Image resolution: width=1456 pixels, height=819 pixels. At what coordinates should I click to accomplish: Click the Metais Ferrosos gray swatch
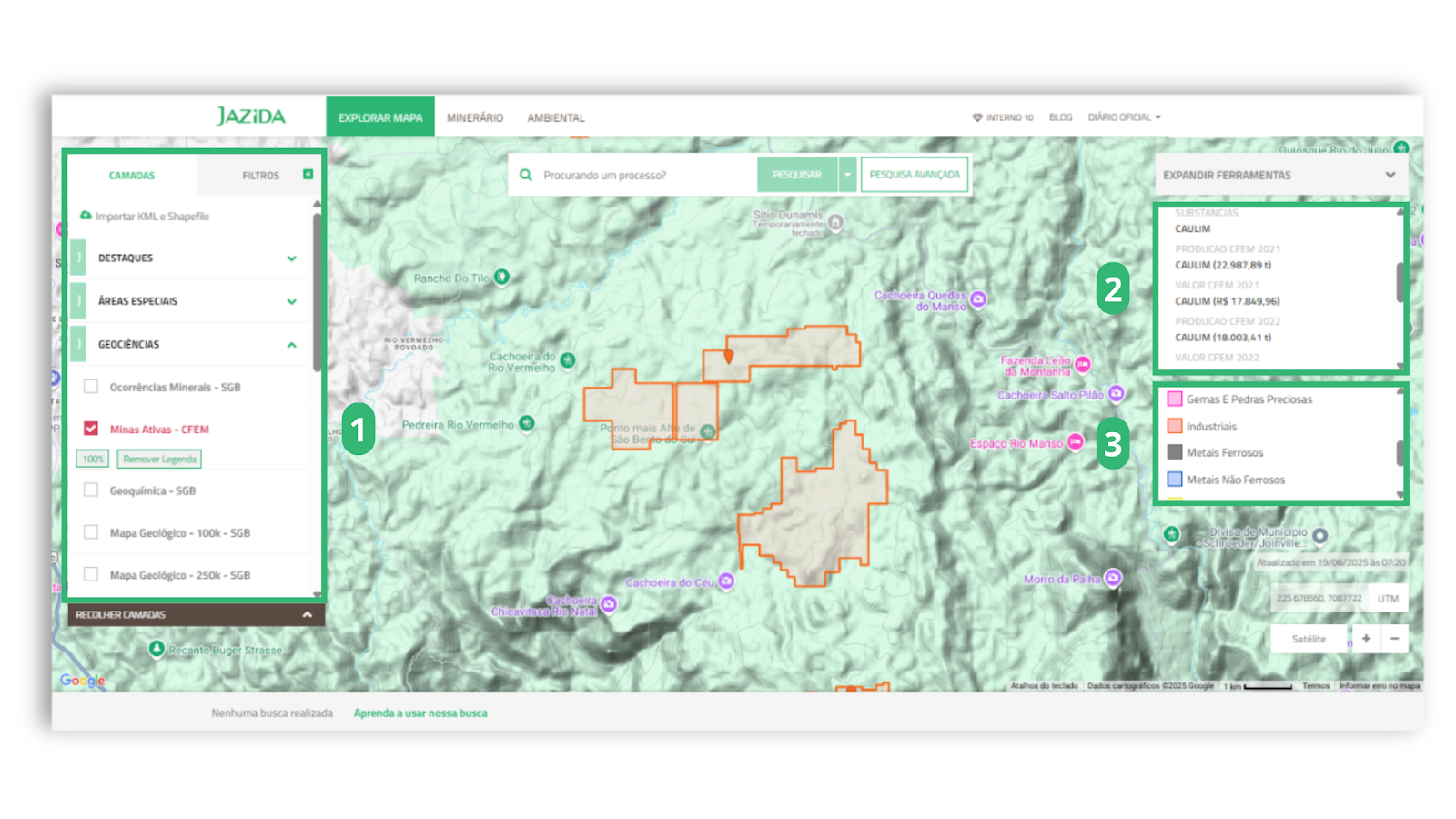(1175, 452)
